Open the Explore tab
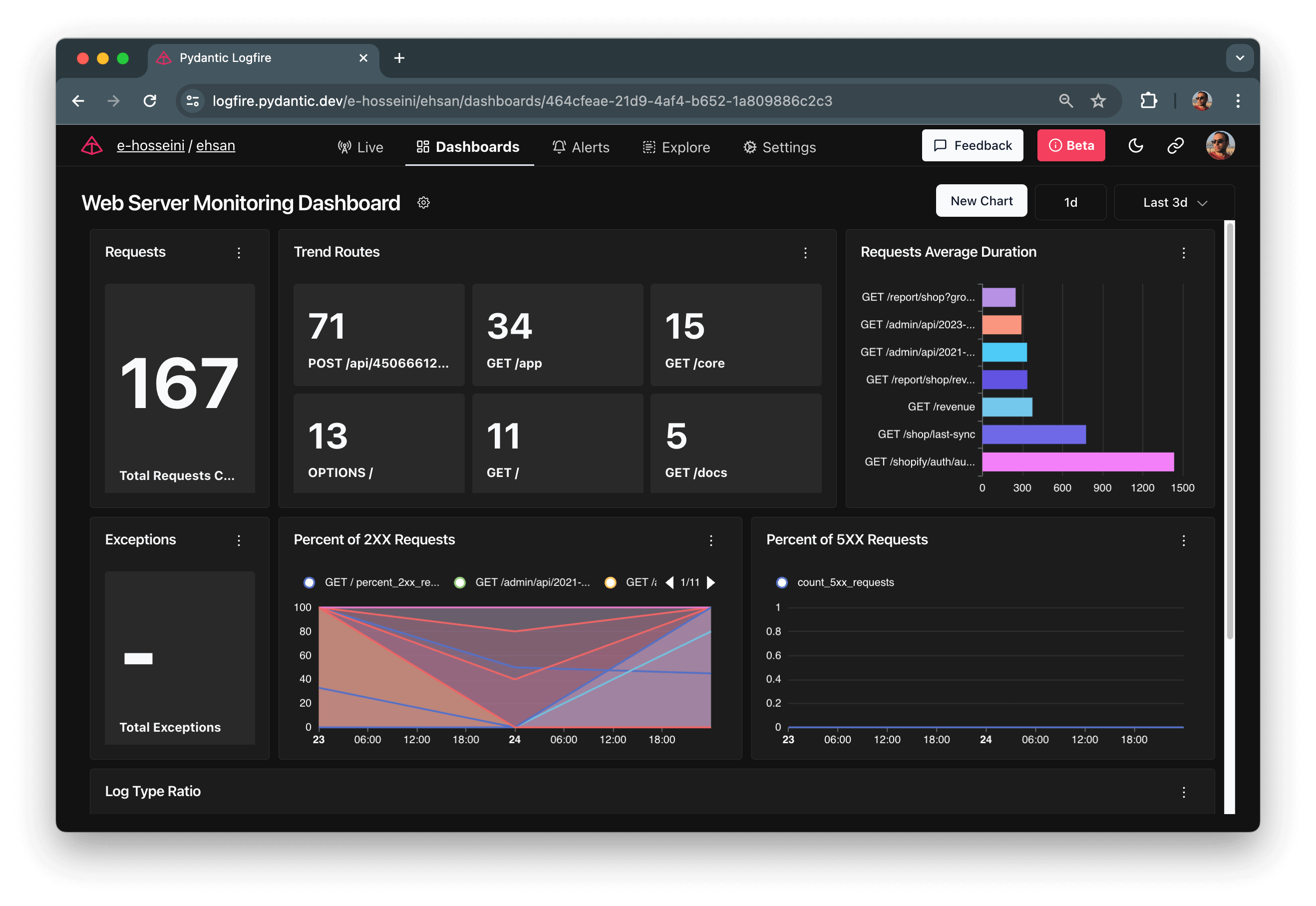The width and height of the screenshot is (1316, 906). 676,147
